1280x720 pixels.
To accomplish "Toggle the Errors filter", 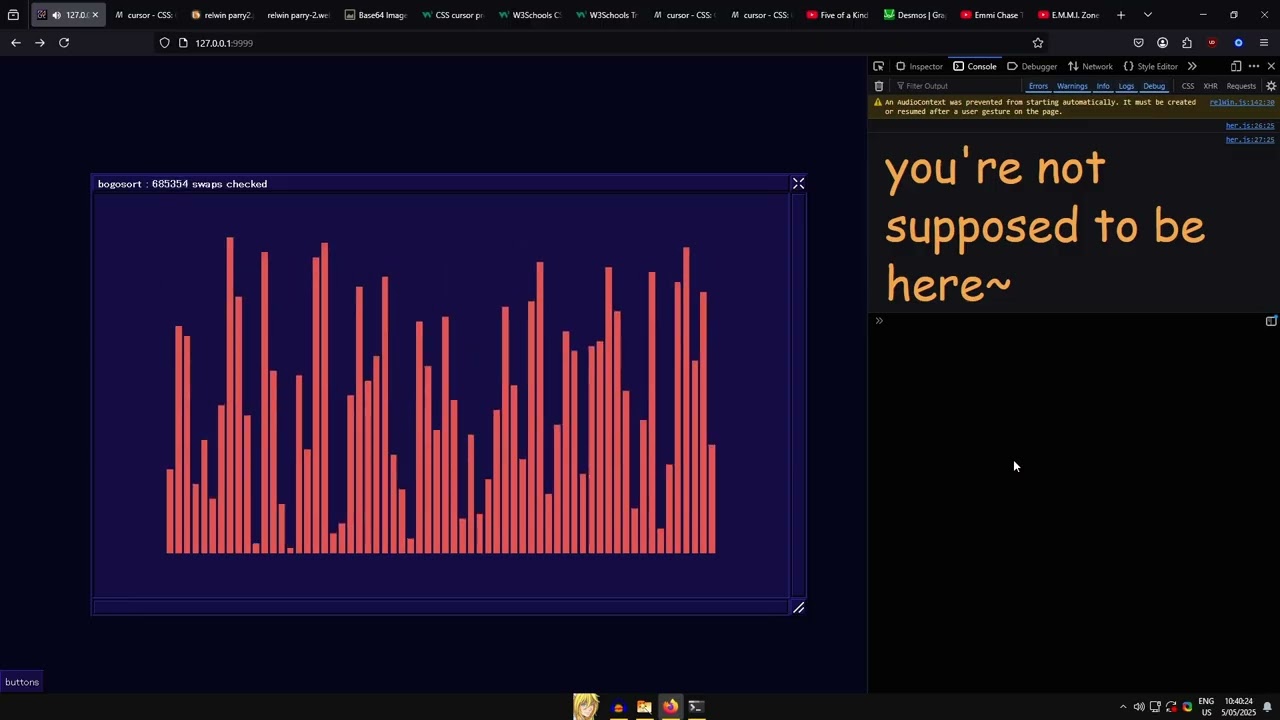I will coord(1038,86).
